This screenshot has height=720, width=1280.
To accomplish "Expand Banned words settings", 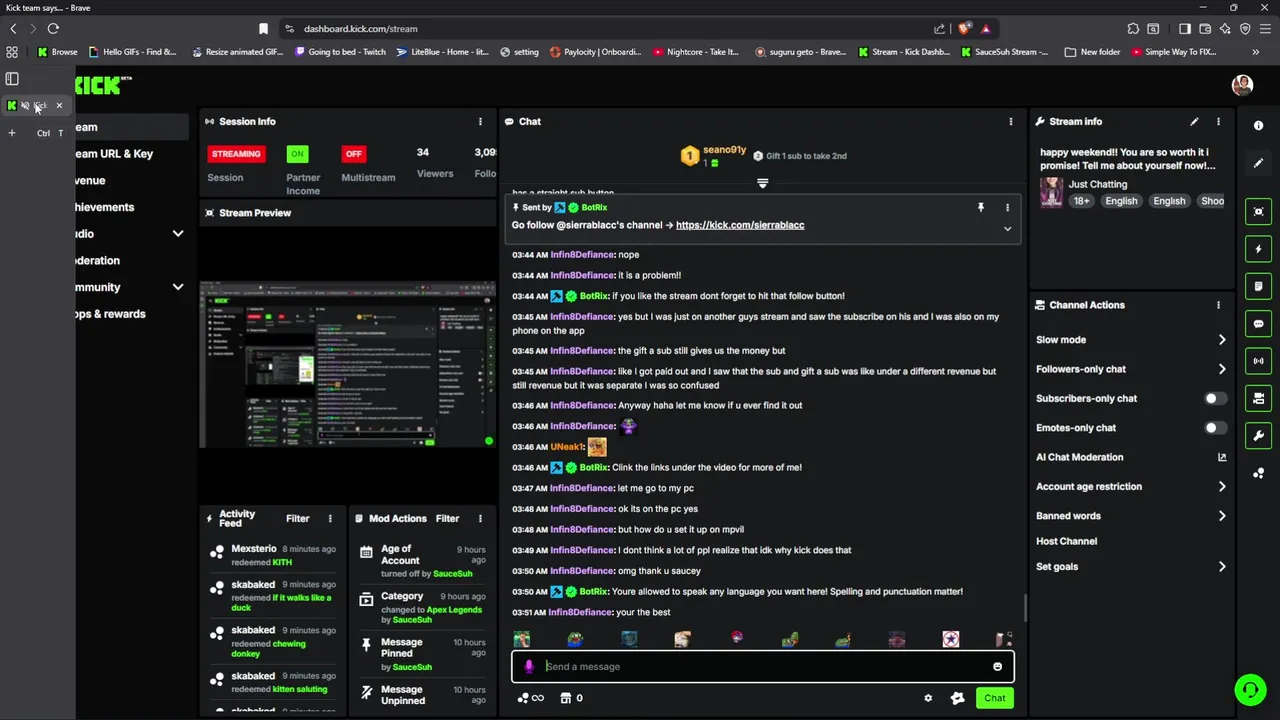I will (1222, 516).
